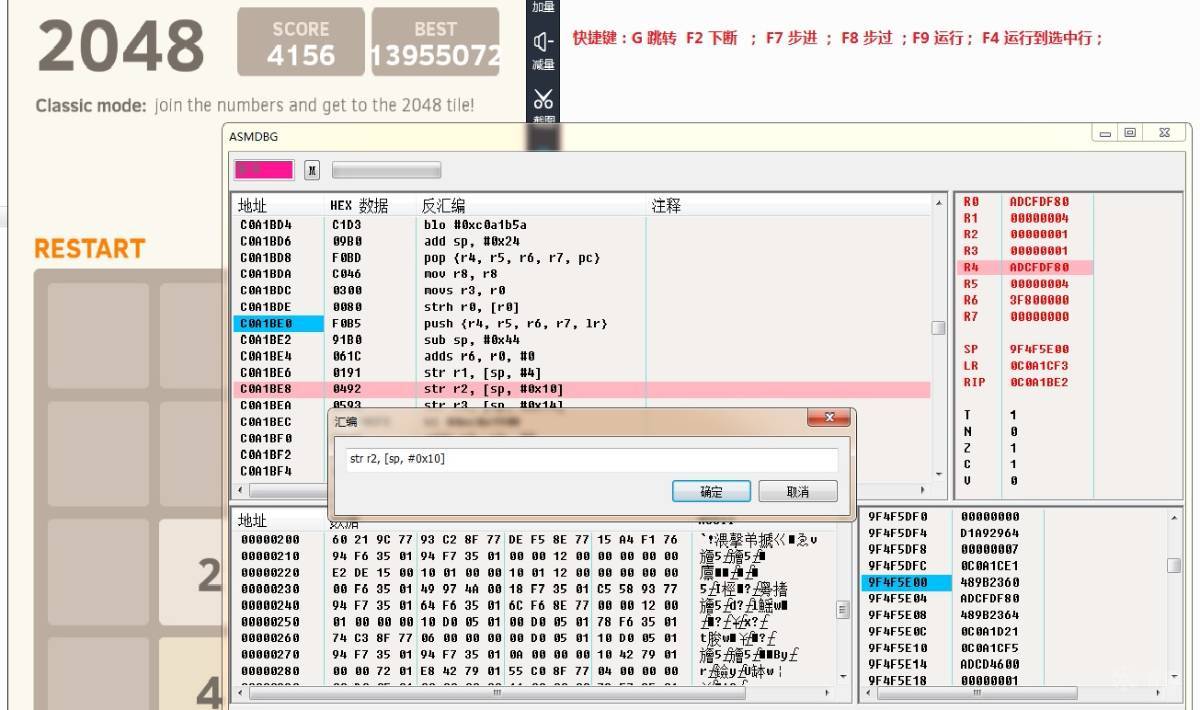Click the Z flag row
The width and height of the screenshot is (1200, 710).
[x=1024, y=448]
